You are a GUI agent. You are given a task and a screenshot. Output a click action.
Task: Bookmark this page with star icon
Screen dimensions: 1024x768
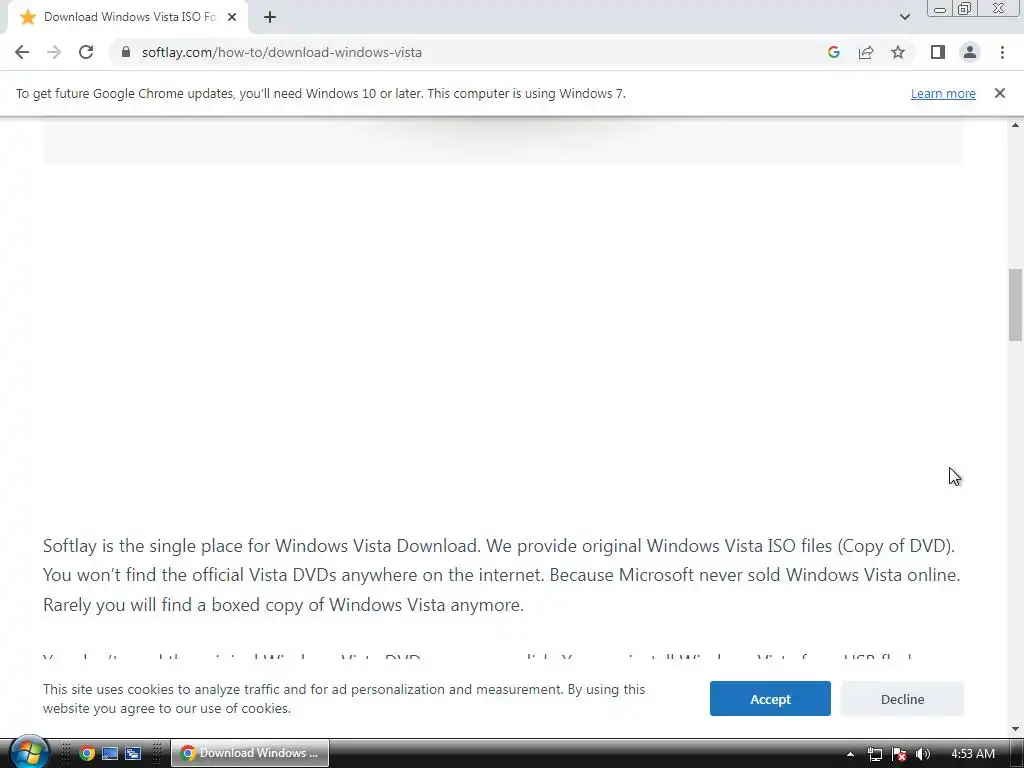[898, 52]
